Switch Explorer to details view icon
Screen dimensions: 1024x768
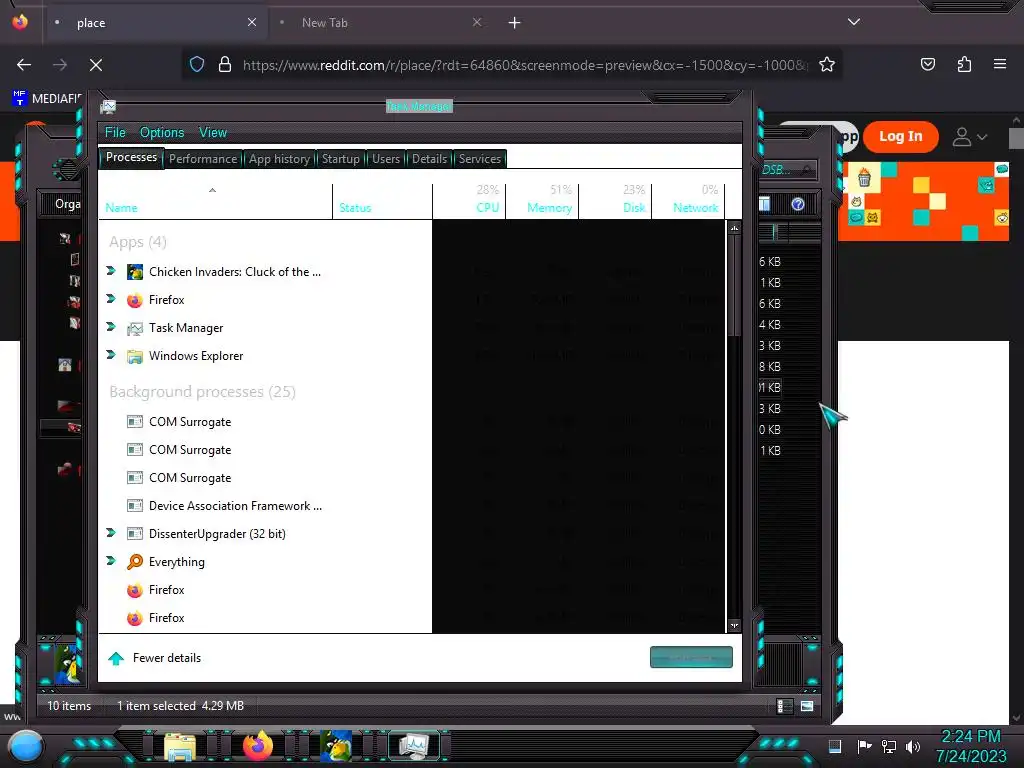tap(784, 706)
